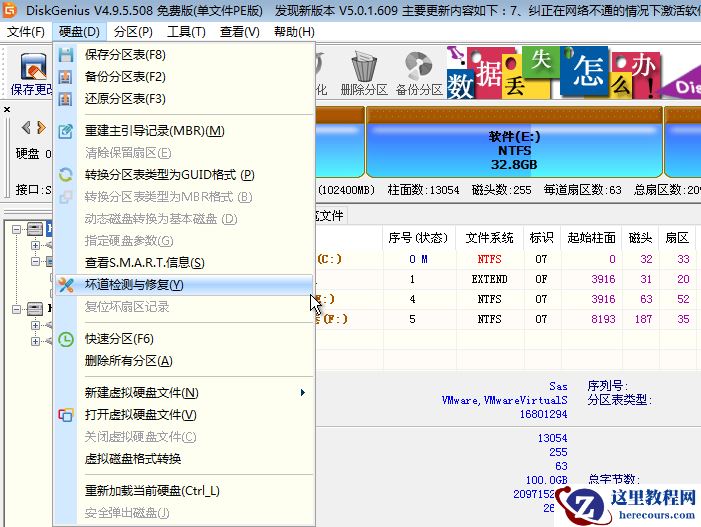Click the restore partition table menu icon
701x527 pixels.
66,99
